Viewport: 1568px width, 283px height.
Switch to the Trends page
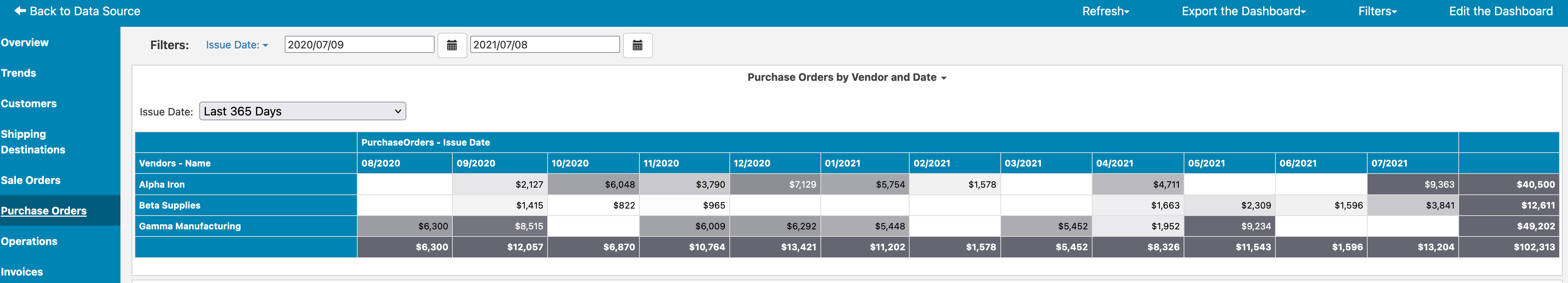pos(18,73)
